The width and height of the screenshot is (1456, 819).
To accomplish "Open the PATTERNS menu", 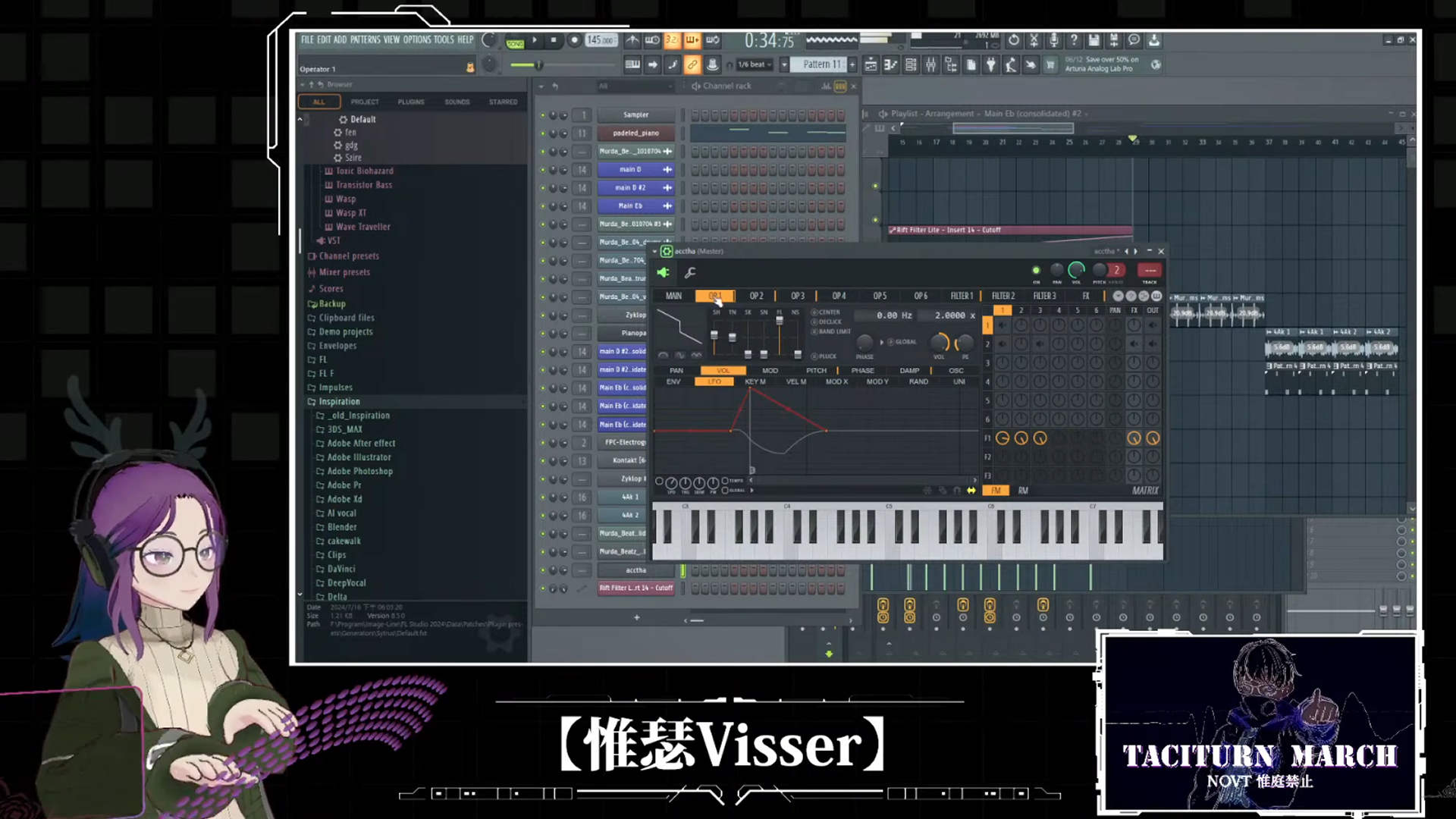I will (366, 40).
